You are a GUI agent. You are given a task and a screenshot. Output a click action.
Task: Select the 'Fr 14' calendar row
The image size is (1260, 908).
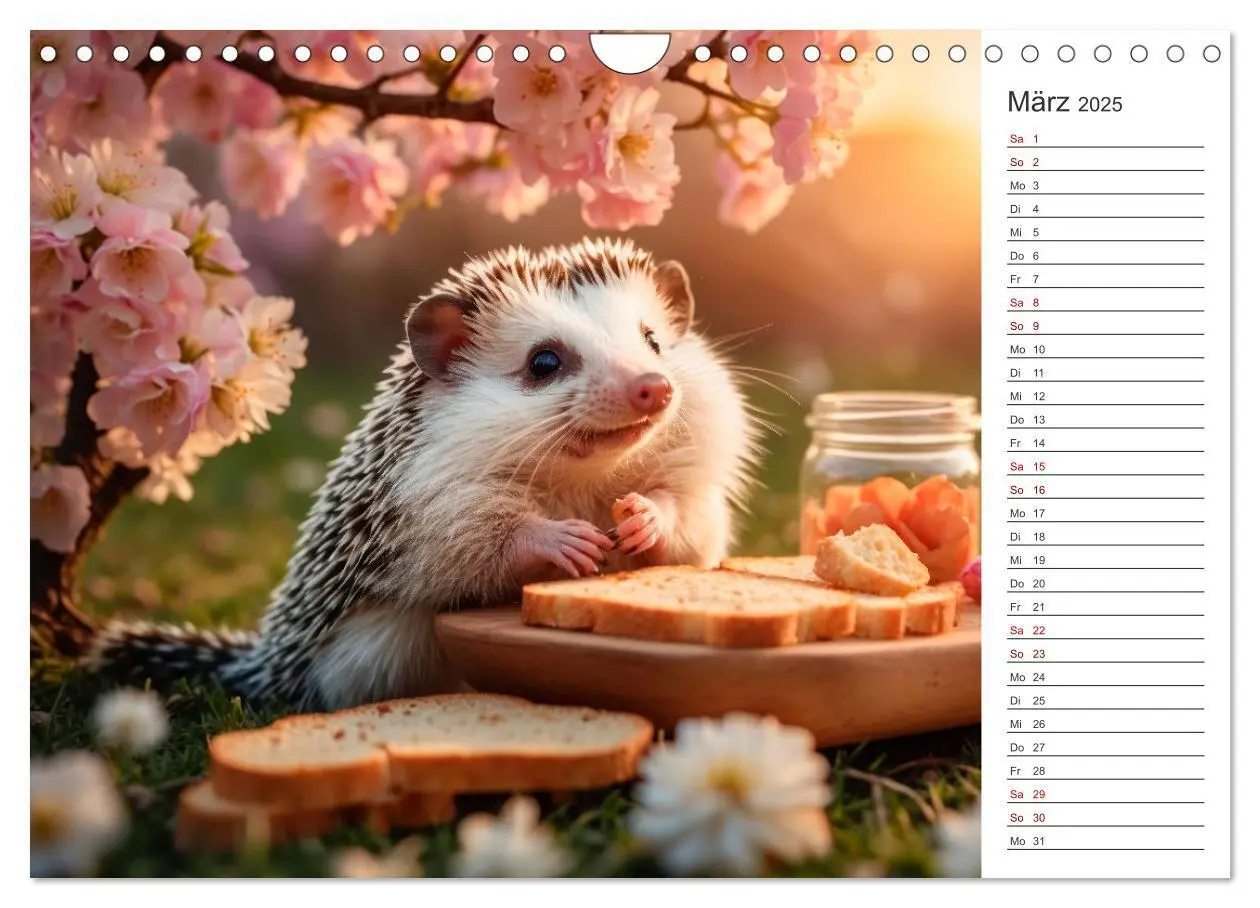click(x=1105, y=442)
